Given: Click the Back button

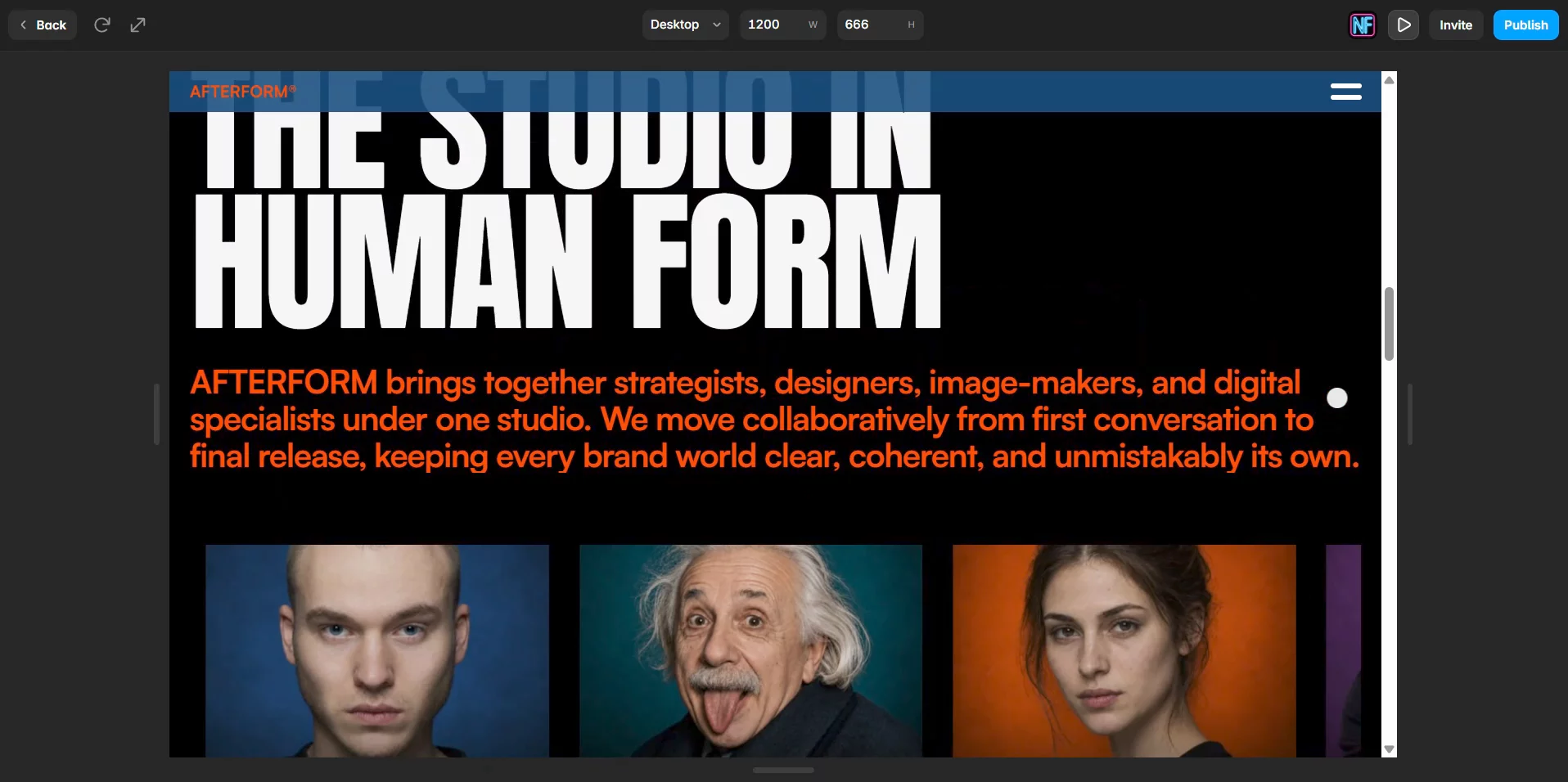Looking at the screenshot, I should coord(43,25).
